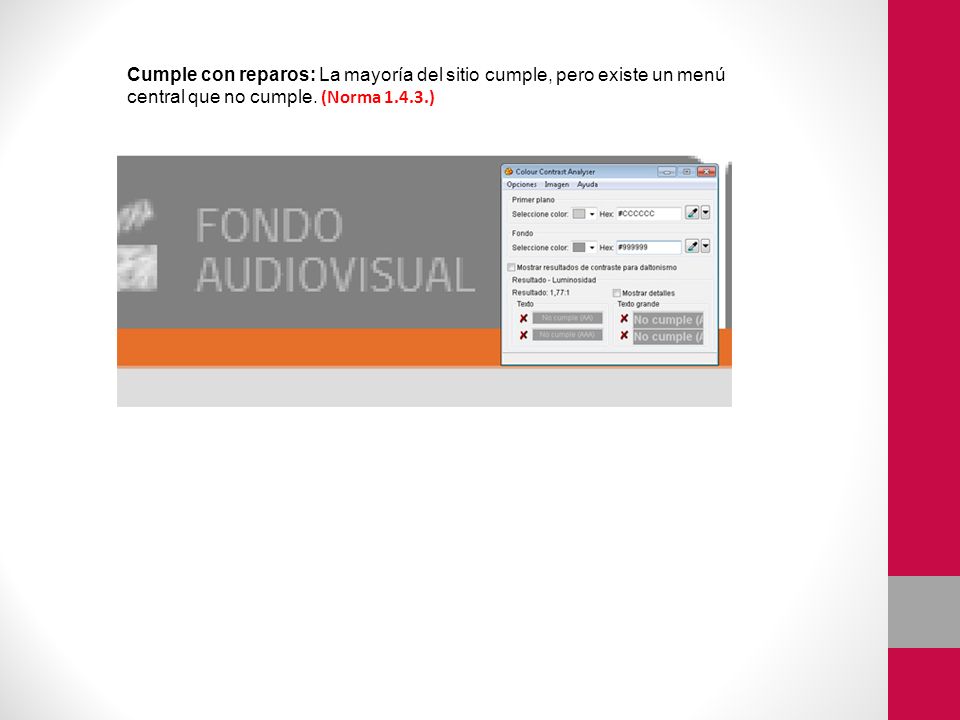Image resolution: width=960 pixels, height=720 pixels.
Task: Open the Opciones menu
Action: point(522,184)
